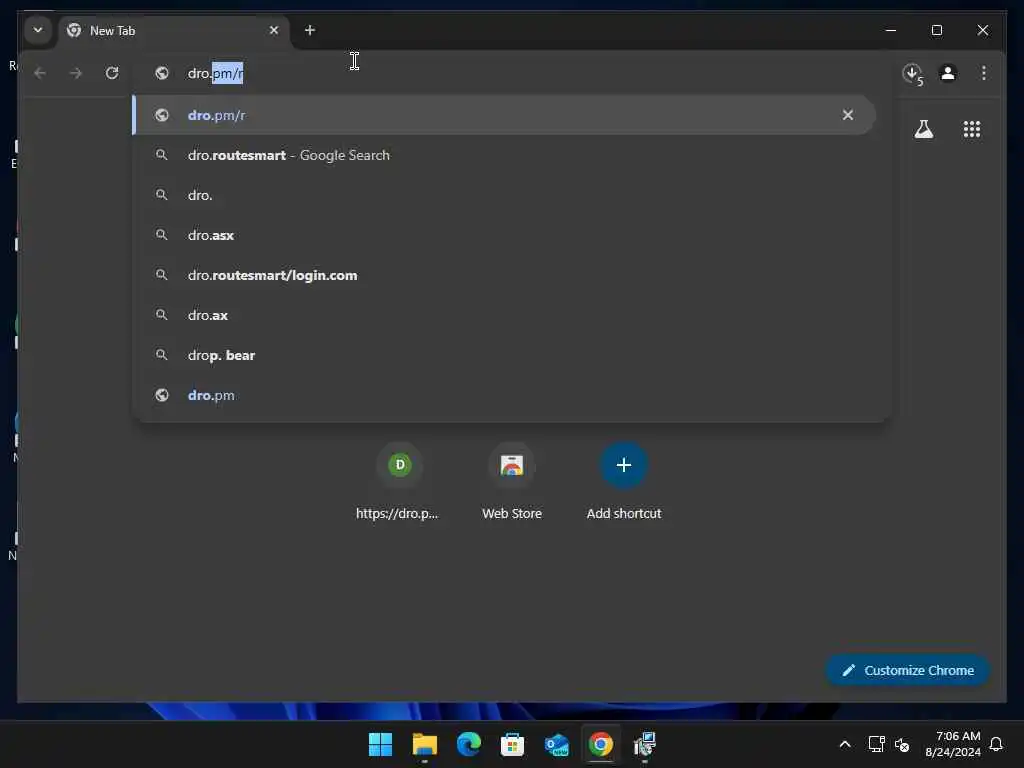Select the drop. bear suggestion

coord(503,355)
